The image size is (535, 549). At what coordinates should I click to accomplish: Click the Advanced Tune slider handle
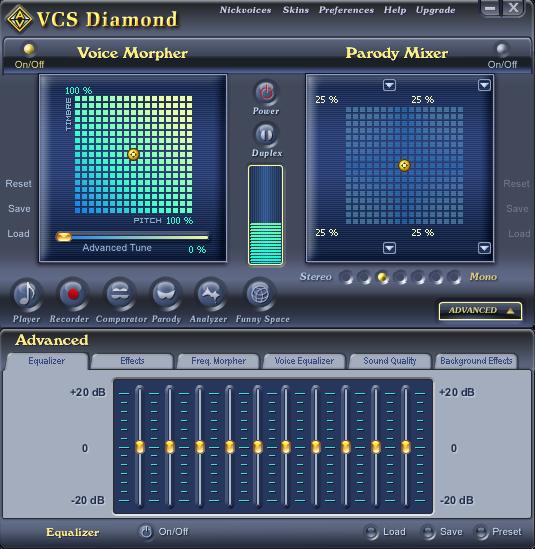click(x=64, y=237)
